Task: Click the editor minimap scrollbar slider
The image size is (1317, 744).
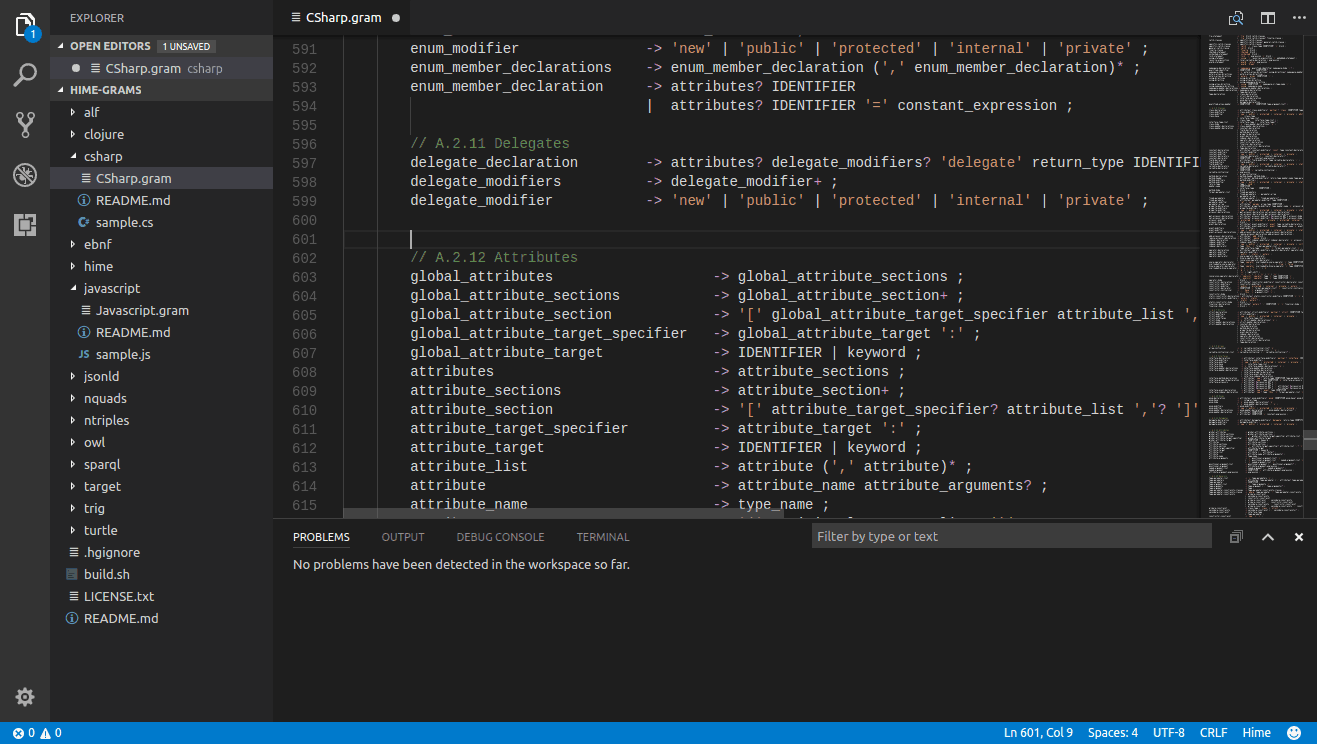Action: [1309, 440]
